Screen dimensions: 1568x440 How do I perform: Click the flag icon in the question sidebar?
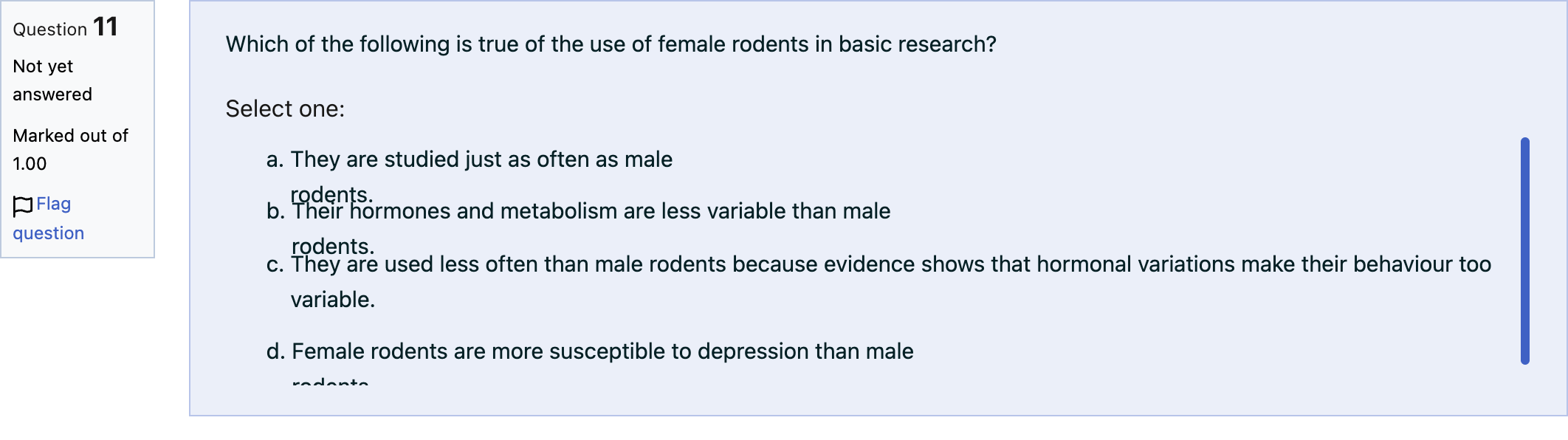(23, 205)
